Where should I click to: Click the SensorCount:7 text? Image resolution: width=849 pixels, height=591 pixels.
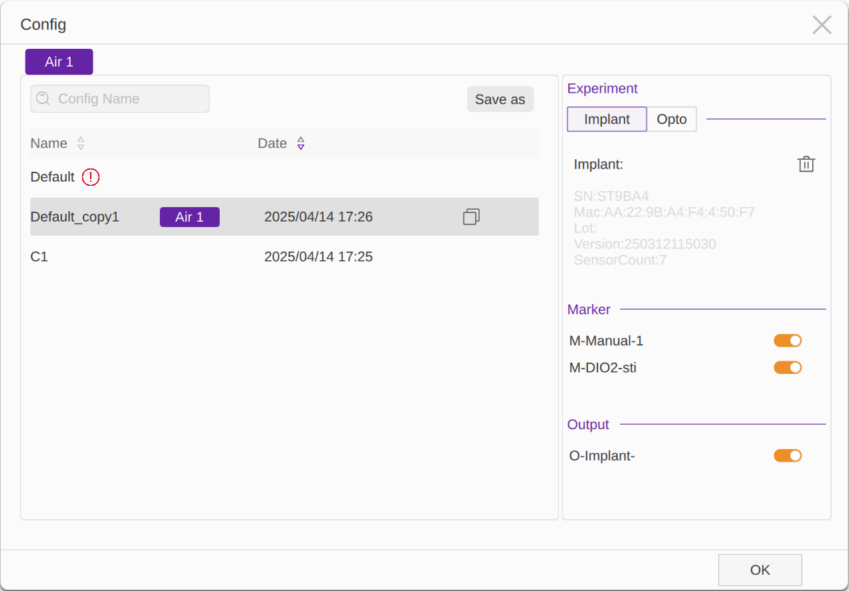click(x=620, y=260)
